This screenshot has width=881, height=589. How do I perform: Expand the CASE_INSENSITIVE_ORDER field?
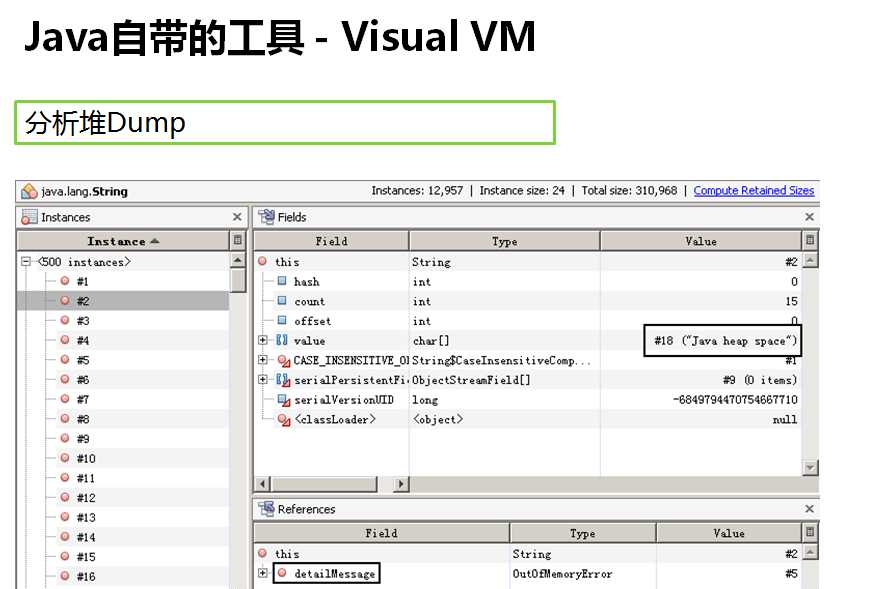click(x=262, y=360)
